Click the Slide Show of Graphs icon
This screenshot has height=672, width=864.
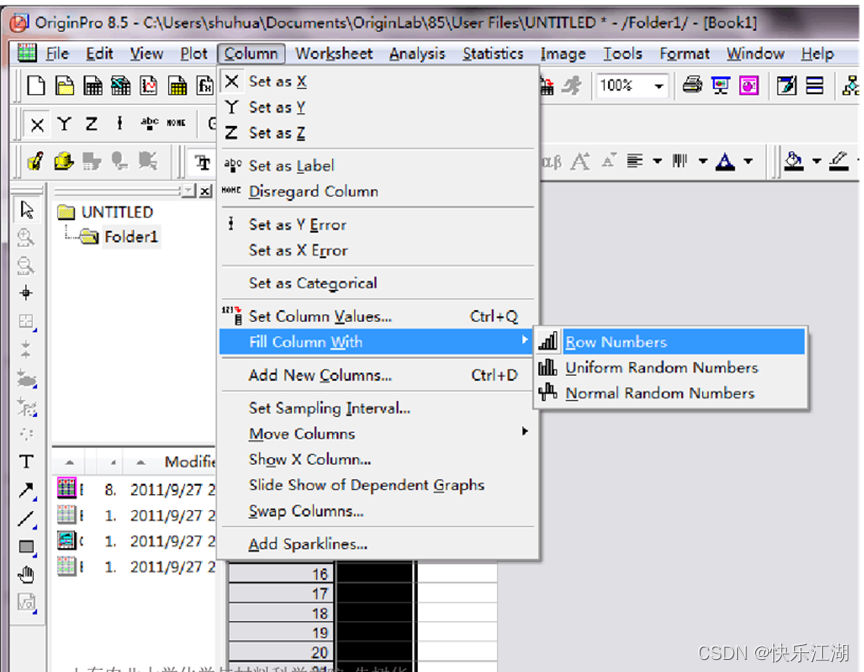tap(720, 85)
